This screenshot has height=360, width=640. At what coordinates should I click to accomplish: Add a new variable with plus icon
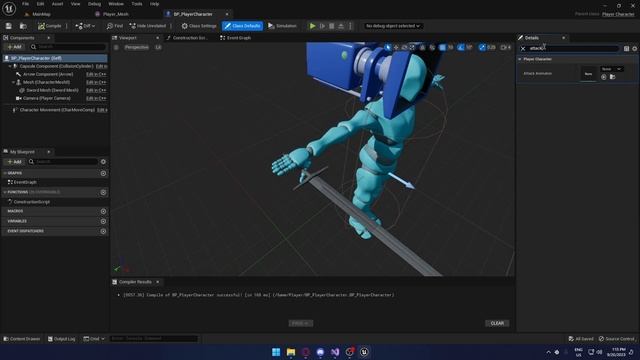[x=103, y=221]
